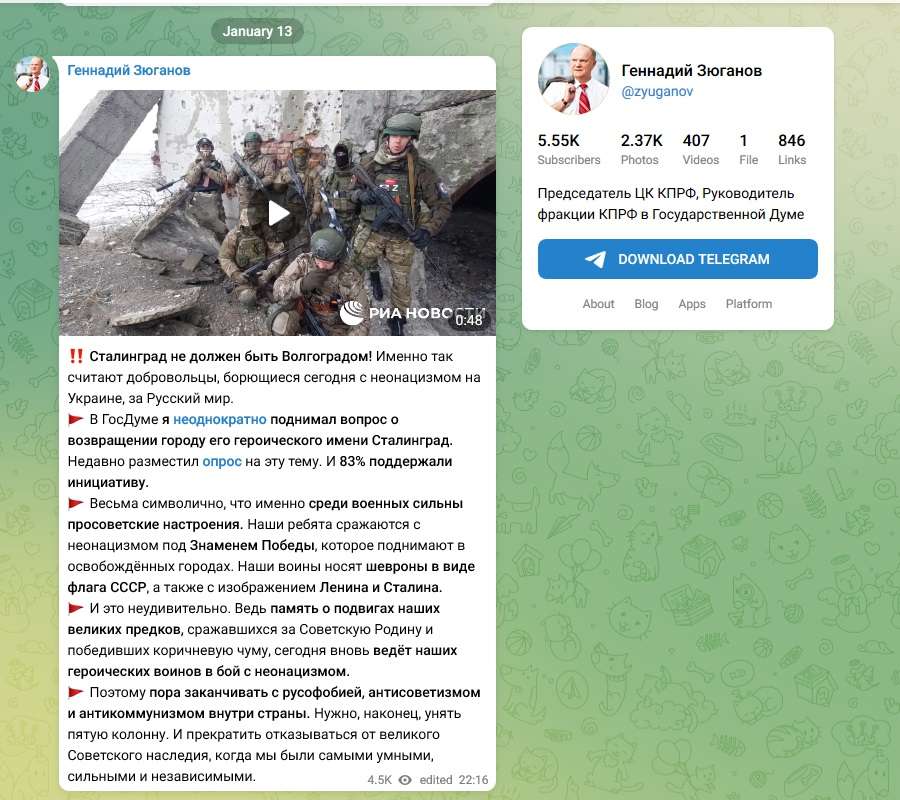Click the 0:48 video duration badge
Viewport: 900px width, 800px height.
click(469, 320)
